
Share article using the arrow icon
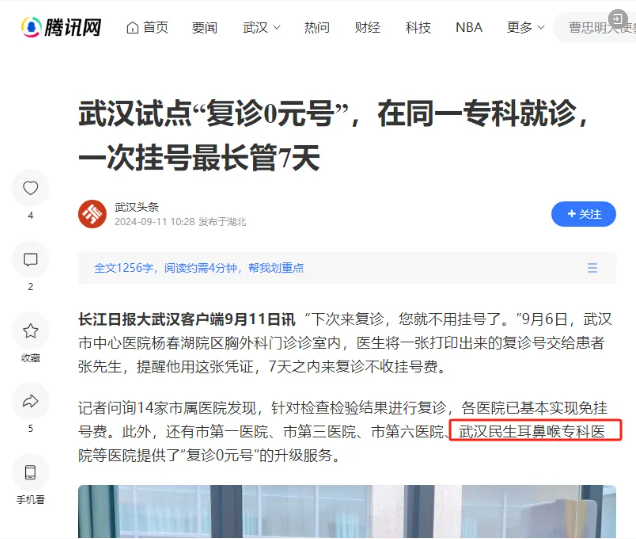(x=30, y=402)
